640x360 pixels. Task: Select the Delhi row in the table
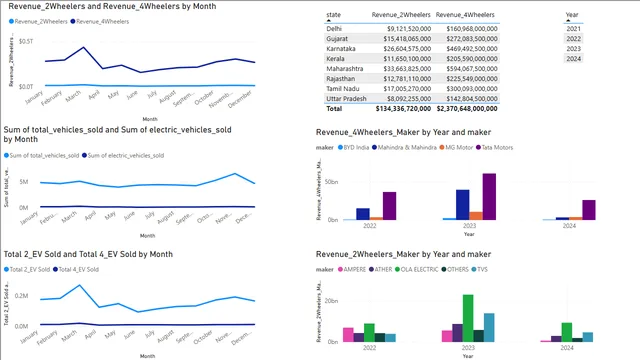click(x=412, y=29)
